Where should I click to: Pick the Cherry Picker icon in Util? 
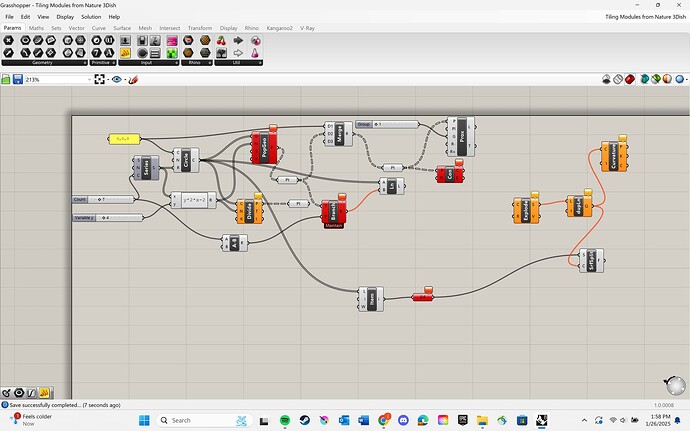[221, 41]
